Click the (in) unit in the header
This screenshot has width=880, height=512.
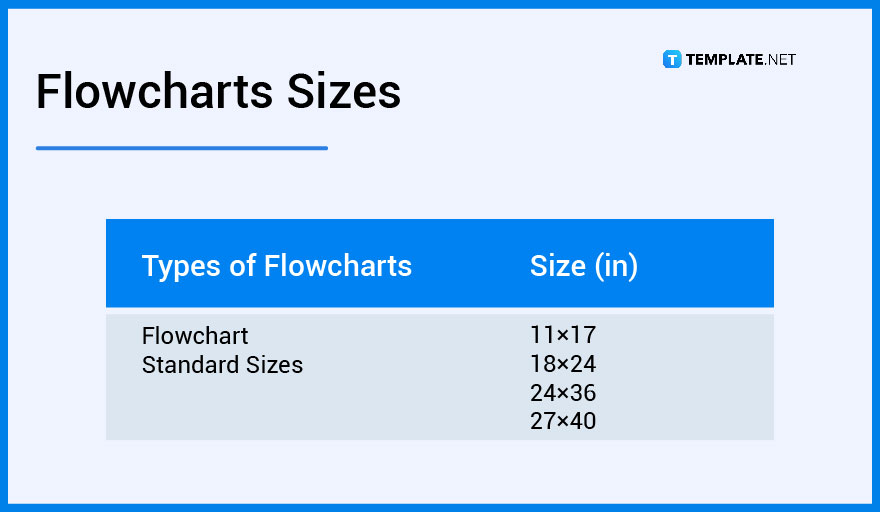[x=616, y=266]
